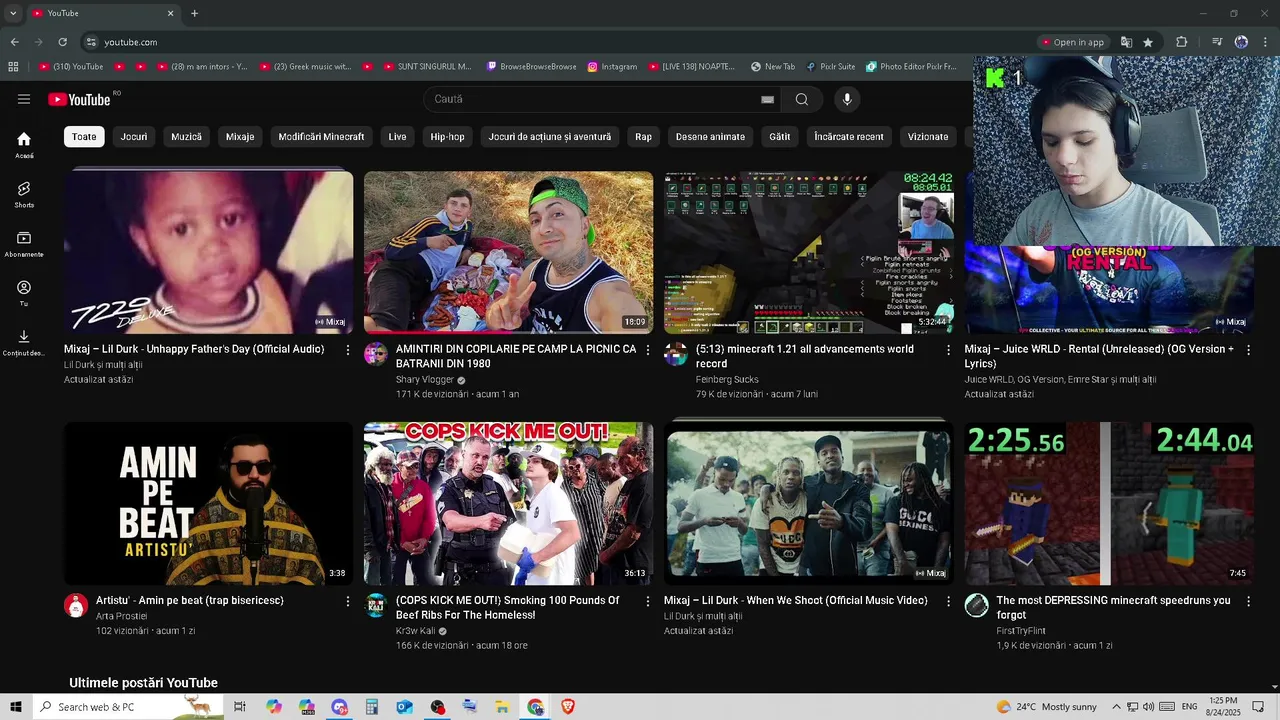Select the Acasă home sidebar icon
Viewport: 1280px width, 720px height.
coord(24,145)
